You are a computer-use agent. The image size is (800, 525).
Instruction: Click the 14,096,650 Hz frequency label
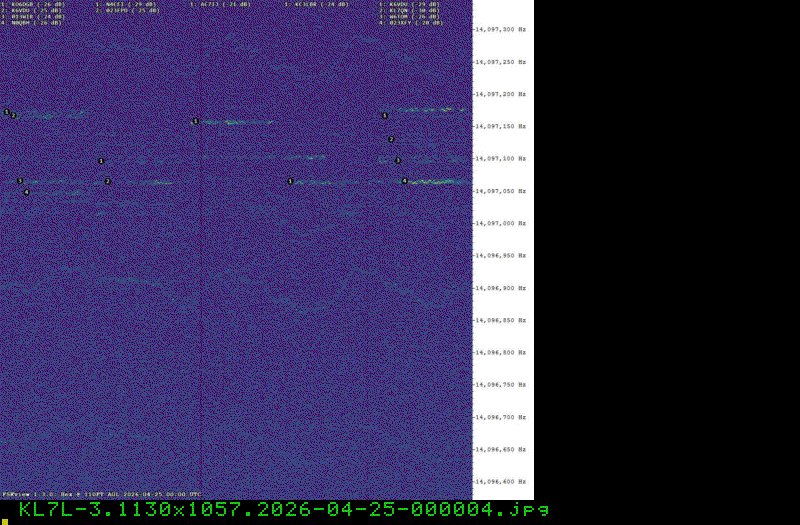pos(500,449)
